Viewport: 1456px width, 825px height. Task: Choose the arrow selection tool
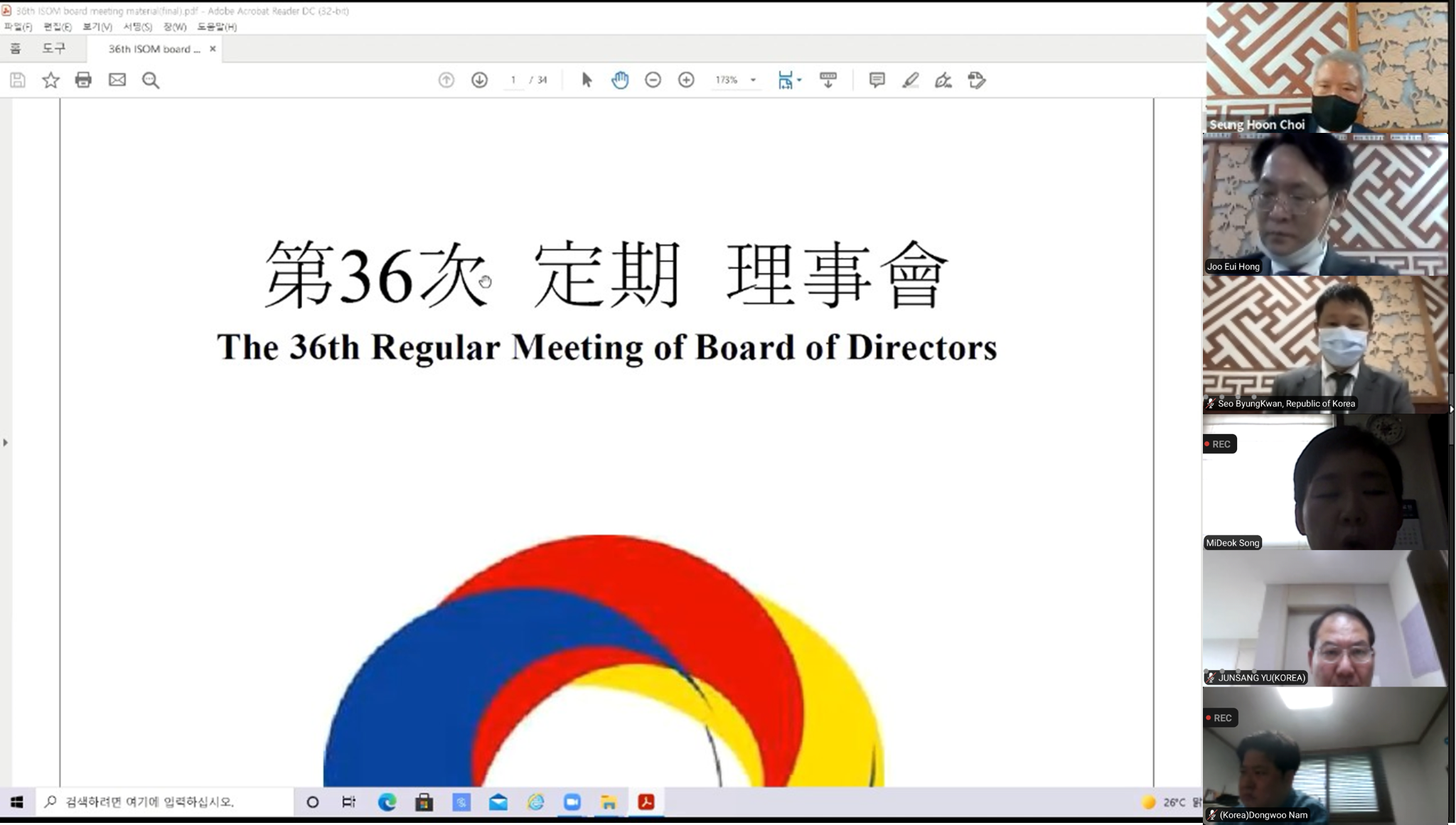pyautogui.click(x=587, y=80)
